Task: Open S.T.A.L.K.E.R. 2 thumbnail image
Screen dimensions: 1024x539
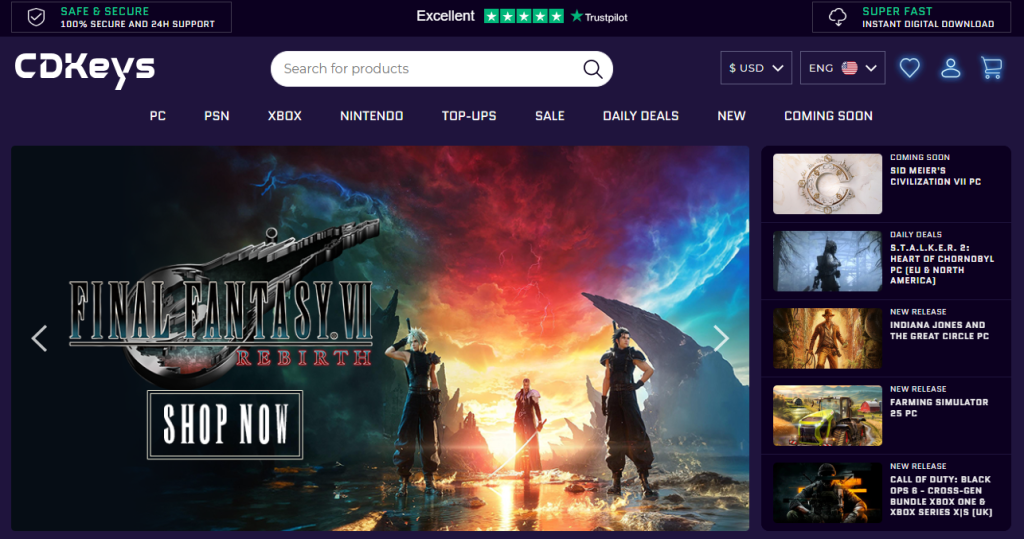Action: pyautogui.click(x=827, y=261)
